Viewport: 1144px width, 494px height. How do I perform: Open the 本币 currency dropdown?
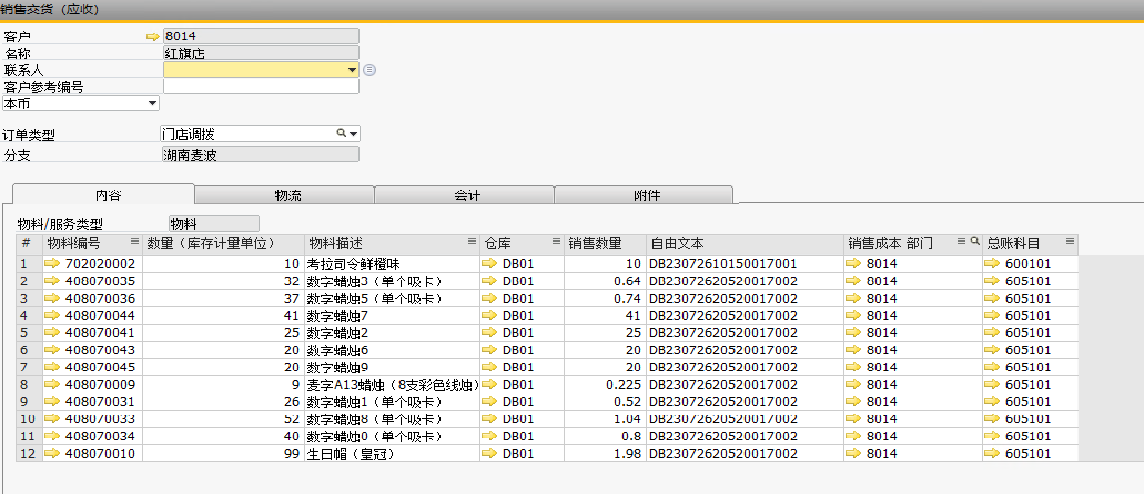click(152, 102)
